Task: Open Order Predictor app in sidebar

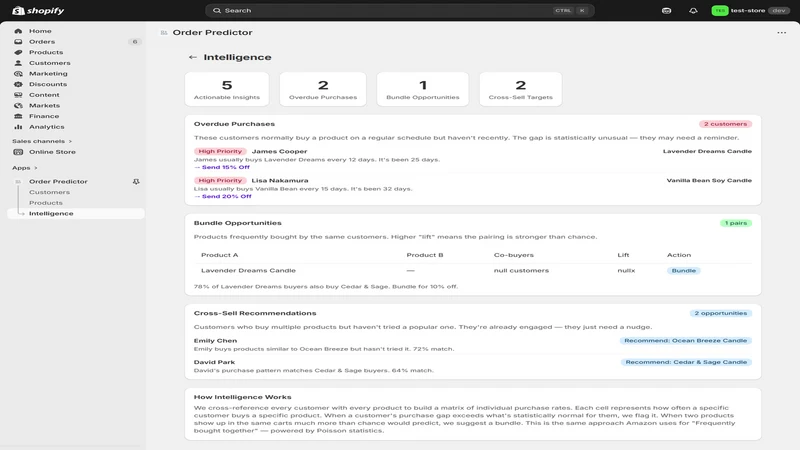Action: tap(58, 182)
